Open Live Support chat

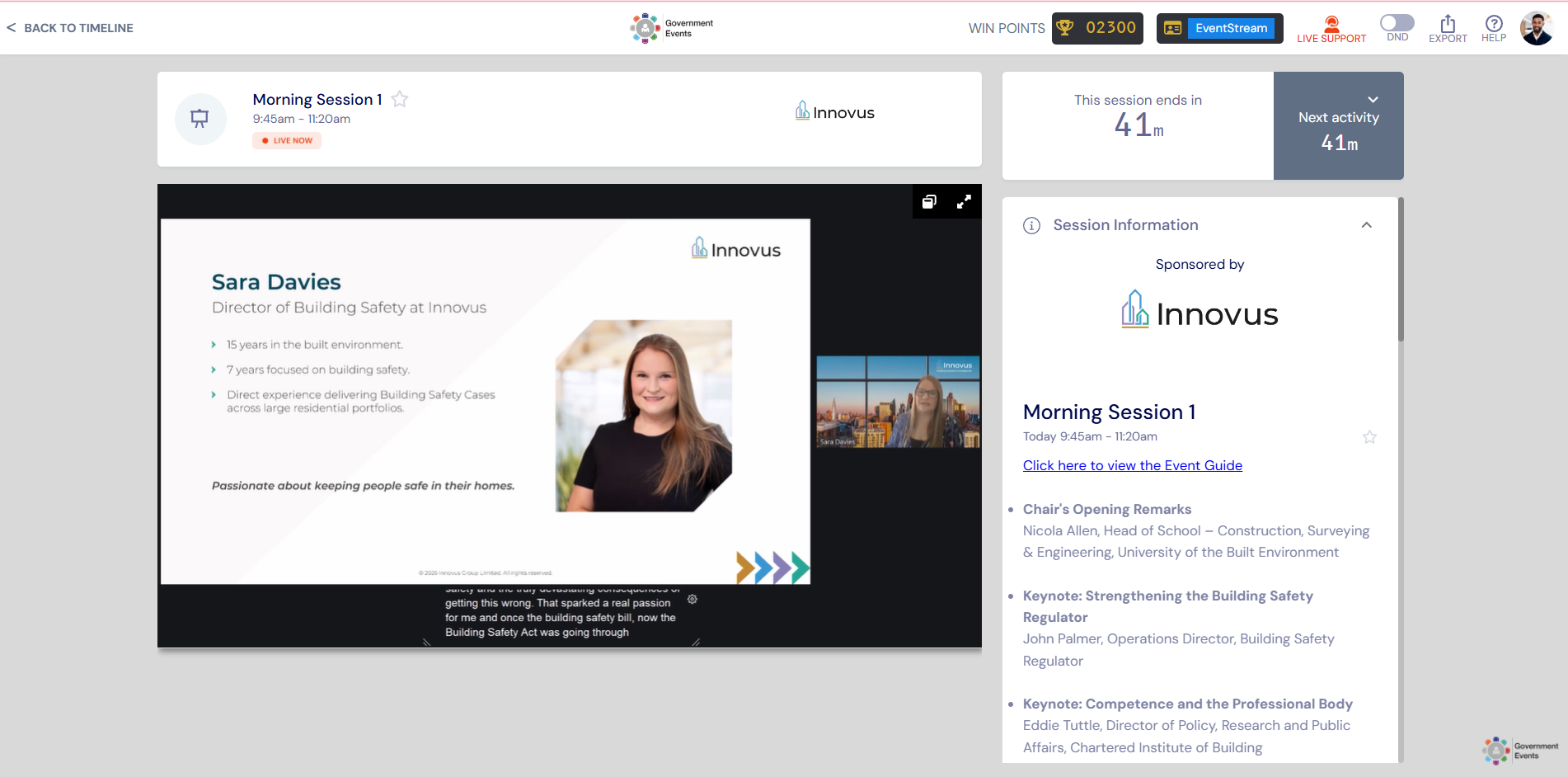1331,28
